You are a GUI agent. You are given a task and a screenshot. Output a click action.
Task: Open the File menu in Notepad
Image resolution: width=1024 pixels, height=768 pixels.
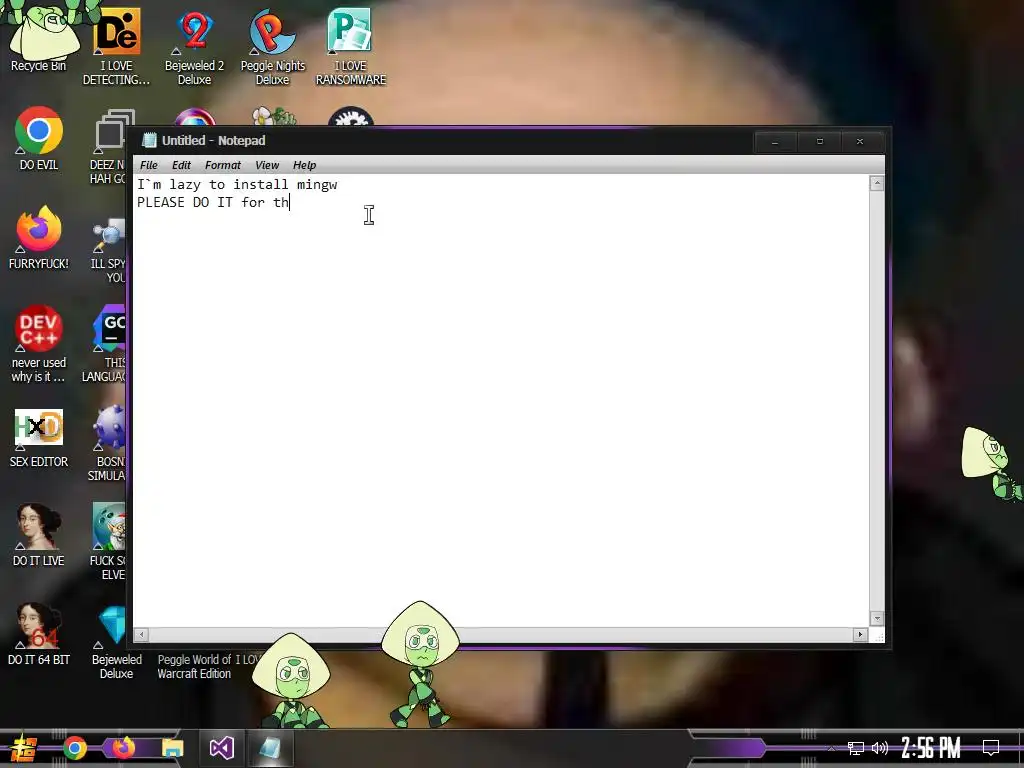pyautogui.click(x=149, y=165)
